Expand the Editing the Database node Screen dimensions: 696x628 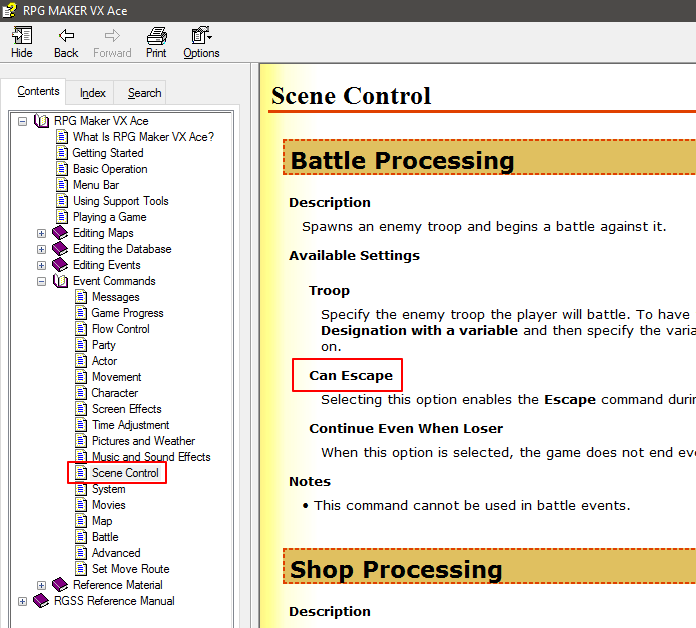click(41, 249)
